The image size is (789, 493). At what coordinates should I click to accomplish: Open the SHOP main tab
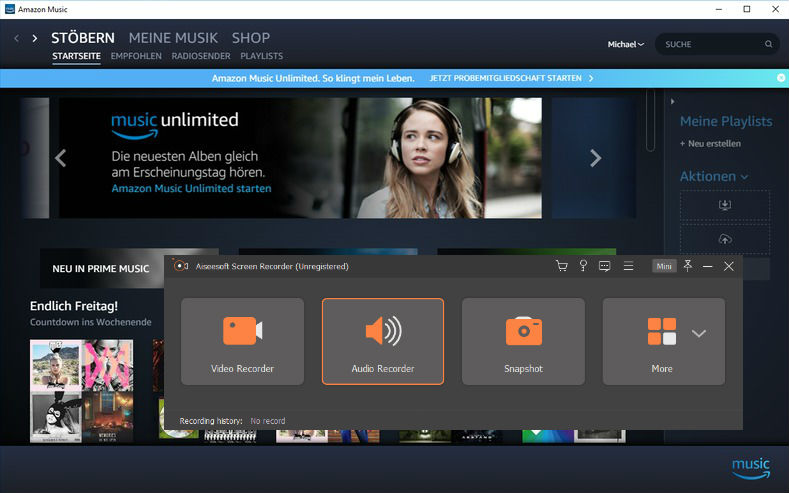(x=251, y=38)
